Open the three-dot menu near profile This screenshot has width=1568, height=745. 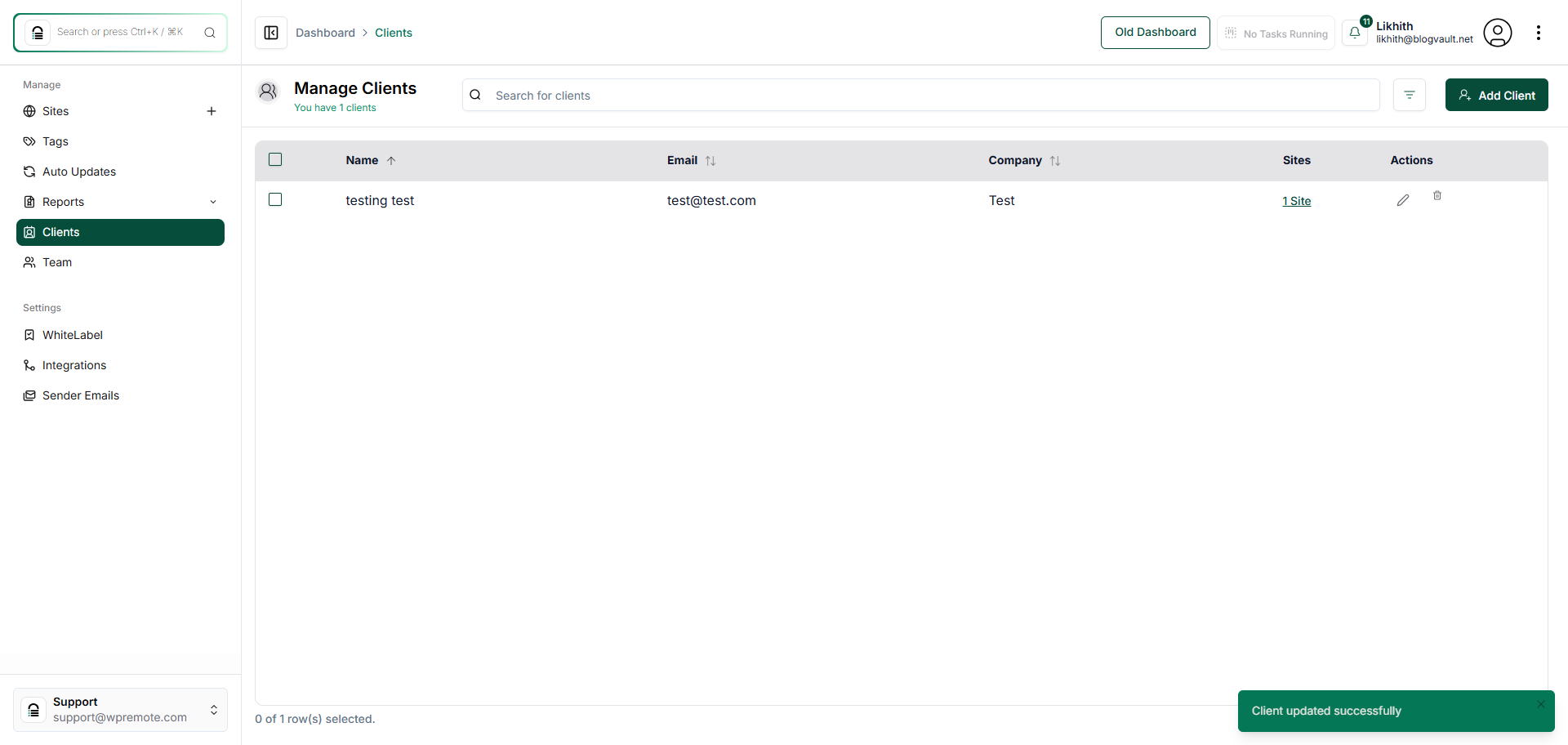click(x=1539, y=33)
